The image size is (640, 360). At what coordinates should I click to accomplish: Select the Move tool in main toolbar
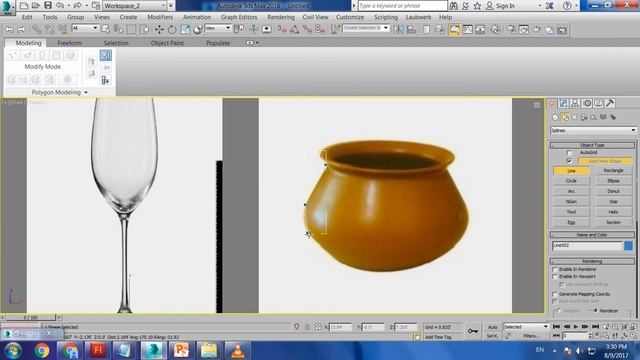(159, 29)
